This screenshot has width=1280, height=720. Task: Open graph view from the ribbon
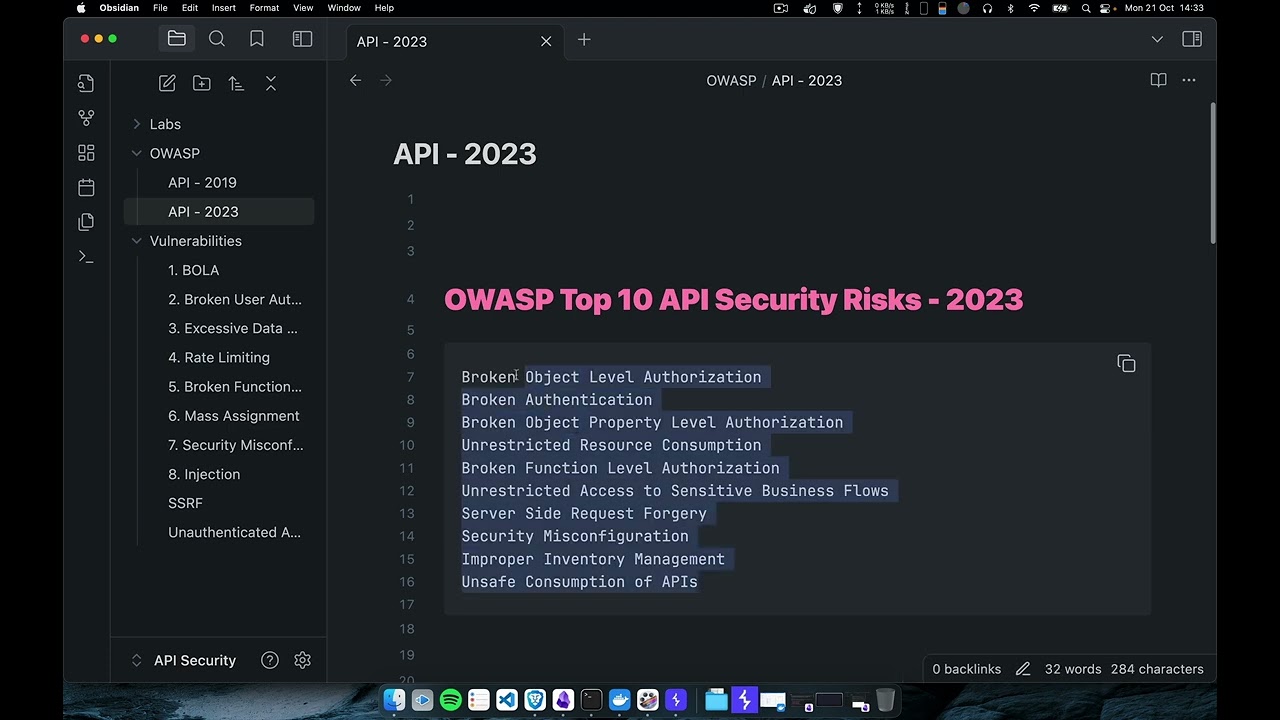86,118
